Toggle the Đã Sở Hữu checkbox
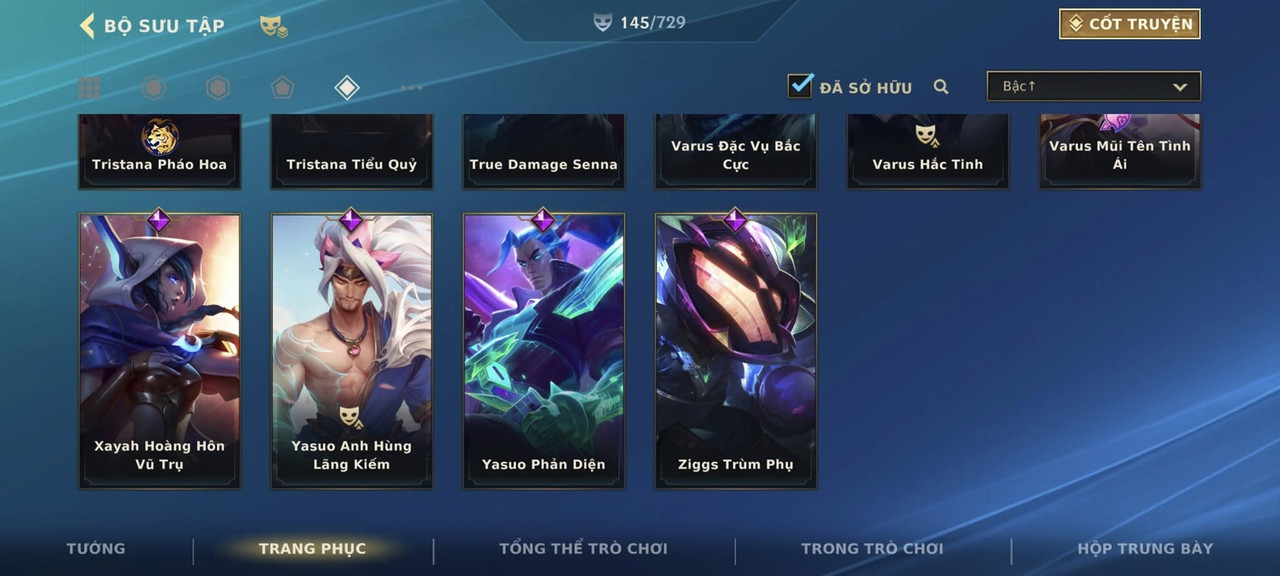Screen dimensions: 1280x576 (800, 86)
